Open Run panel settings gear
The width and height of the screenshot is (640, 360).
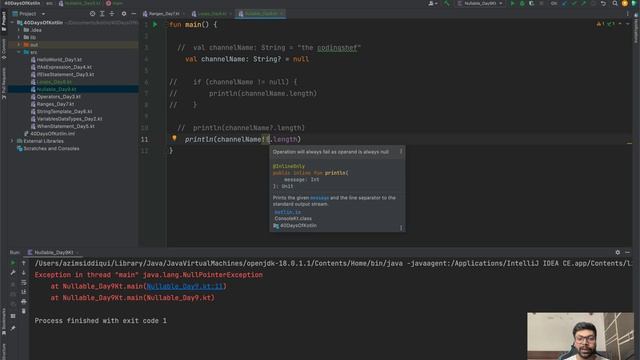(x=618, y=252)
